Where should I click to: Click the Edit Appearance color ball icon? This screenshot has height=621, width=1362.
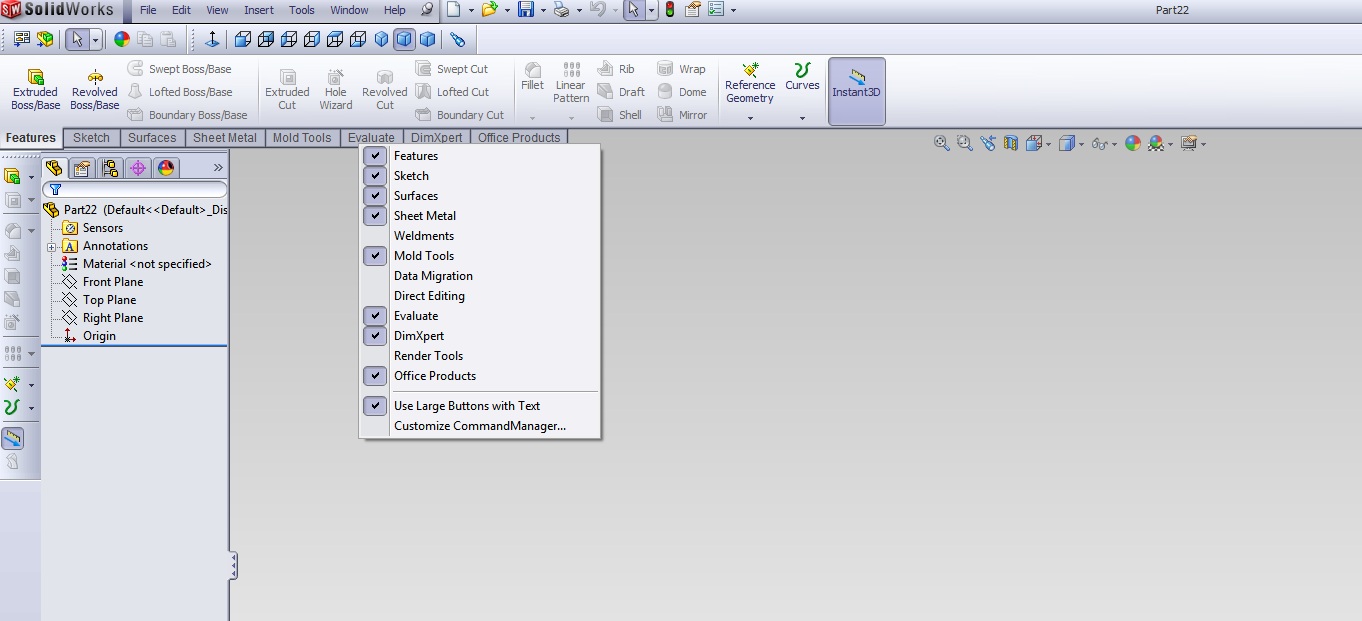(1133, 143)
